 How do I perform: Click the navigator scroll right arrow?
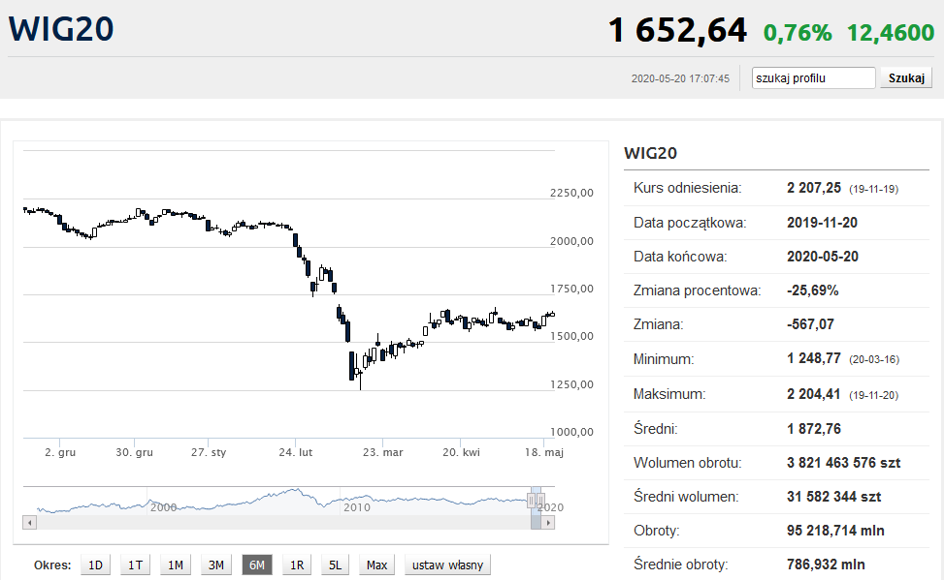pyautogui.click(x=548, y=523)
